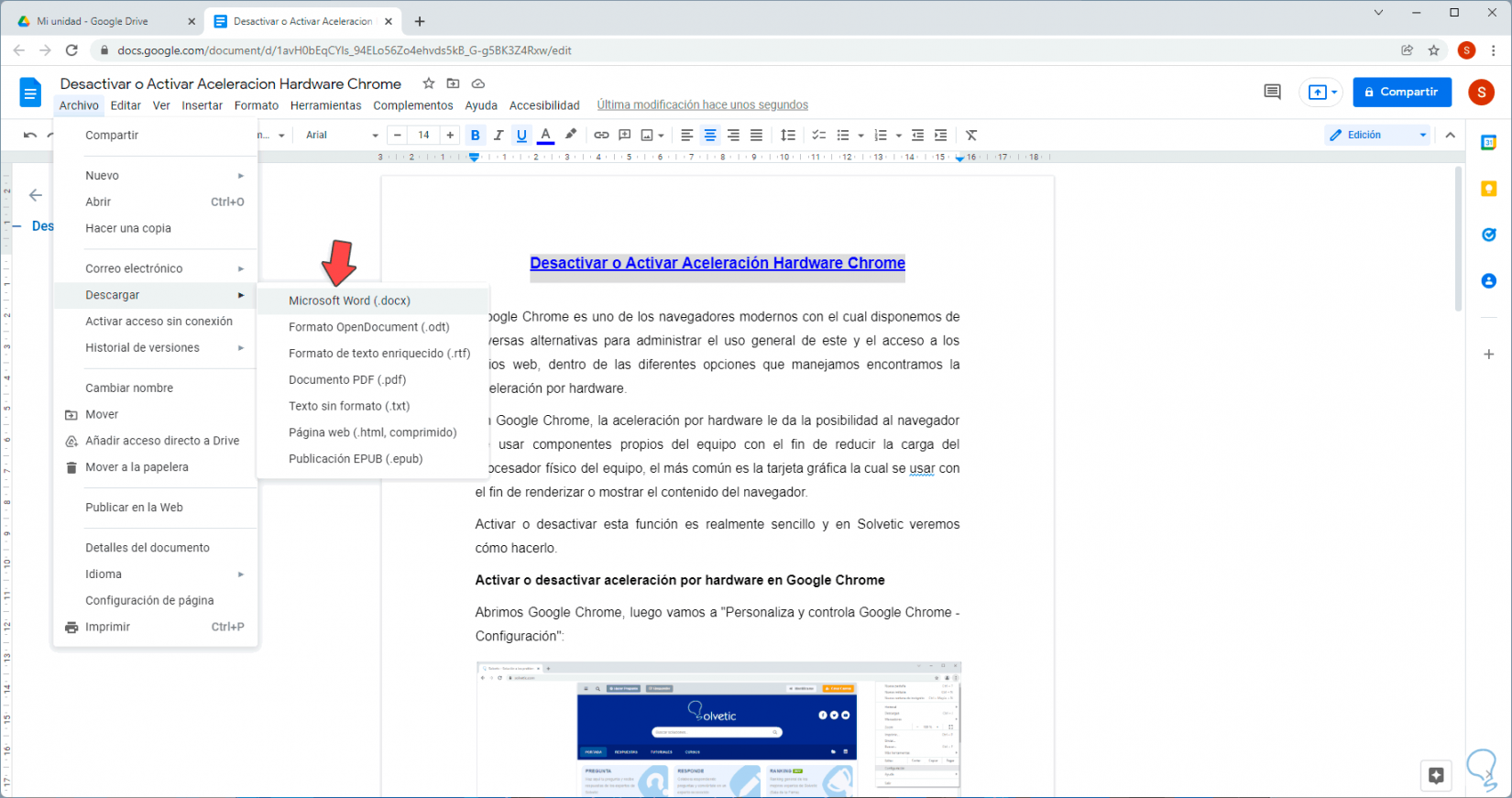Open the comment history icon

pos(1272,92)
